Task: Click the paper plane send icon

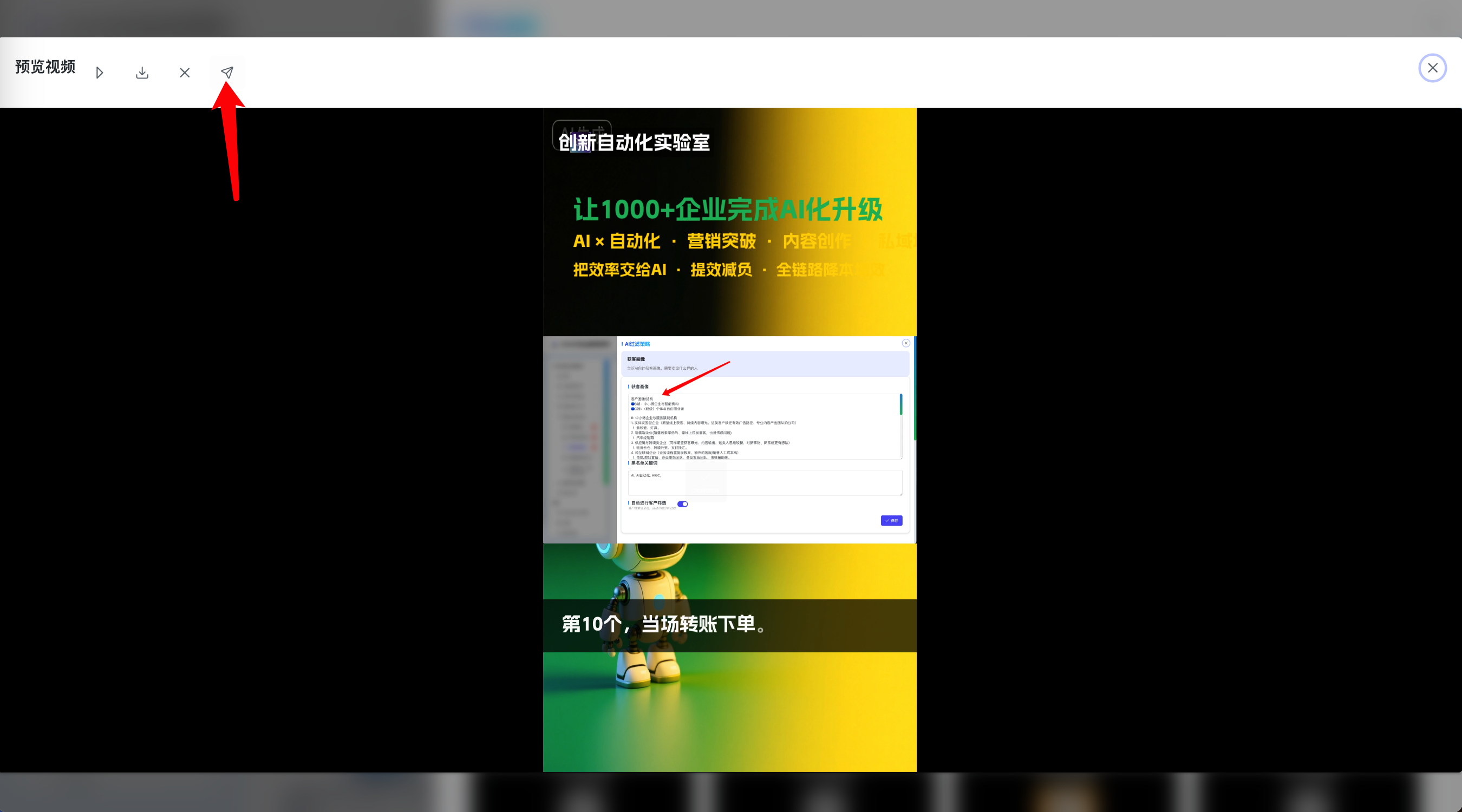Action: [x=227, y=73]
